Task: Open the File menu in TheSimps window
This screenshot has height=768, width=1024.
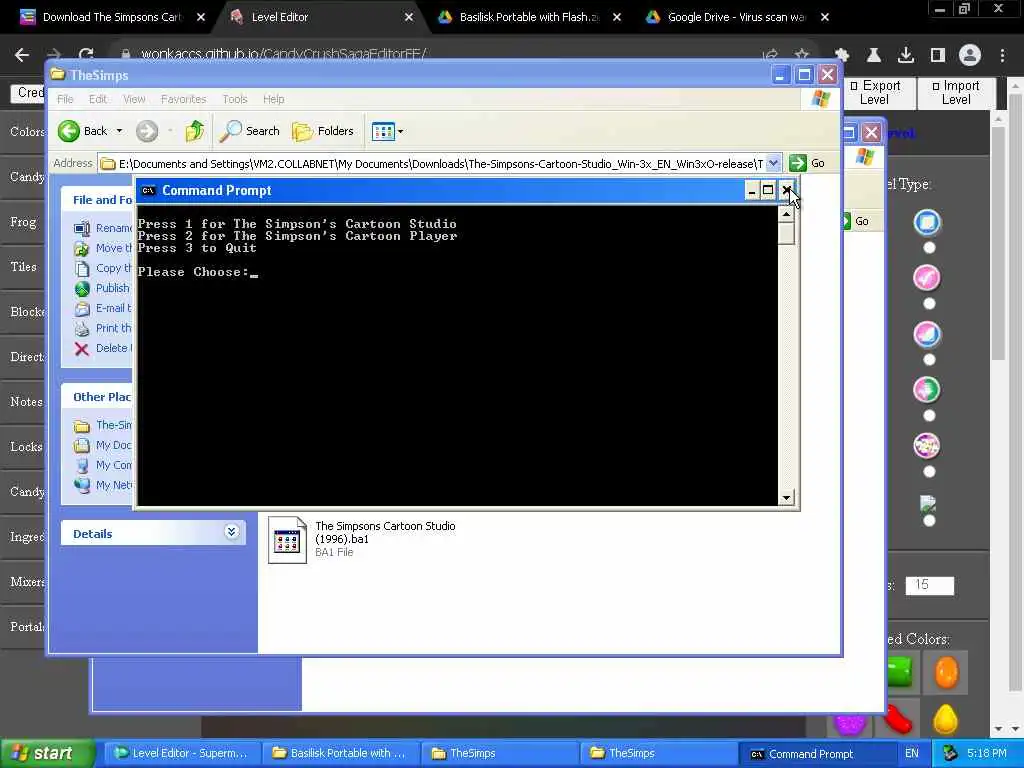Action: coord(65,99)
